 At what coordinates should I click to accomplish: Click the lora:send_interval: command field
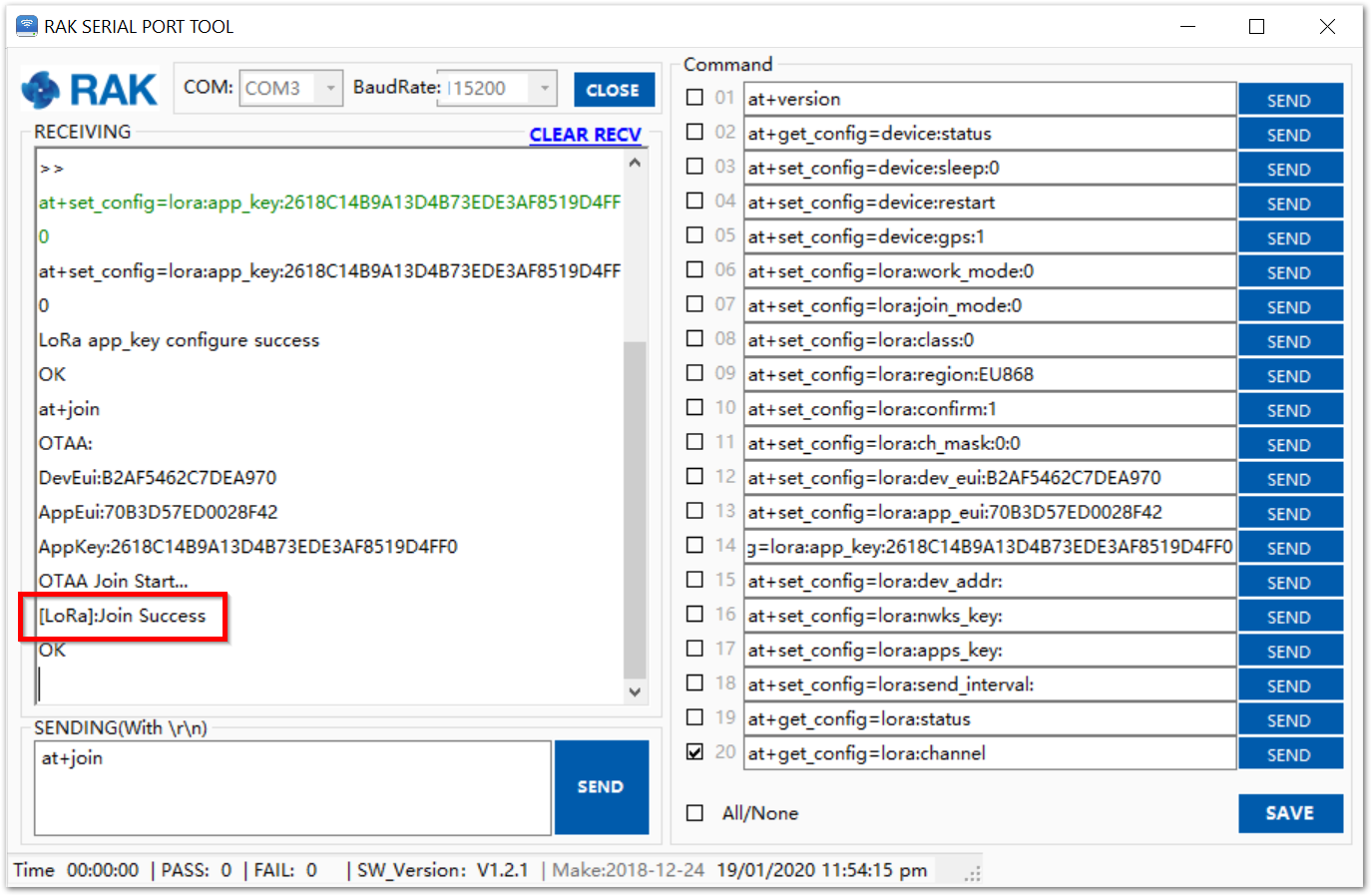(990, 684)
